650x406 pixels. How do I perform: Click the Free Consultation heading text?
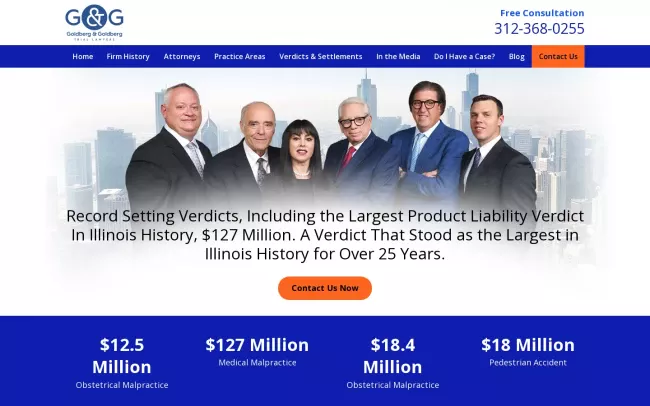[x=542, y=13]
